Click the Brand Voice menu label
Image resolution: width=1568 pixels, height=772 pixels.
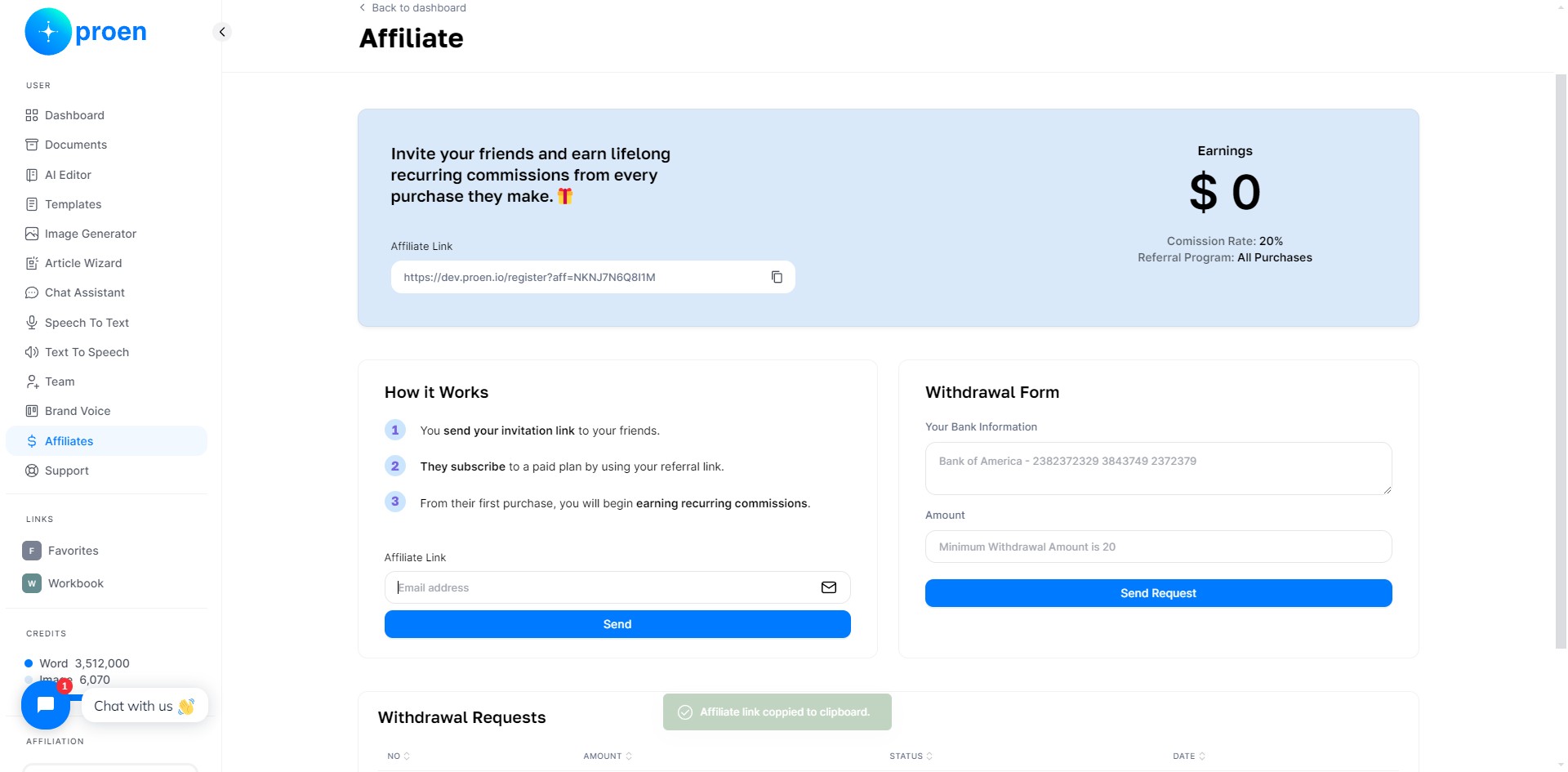(78, 411)
